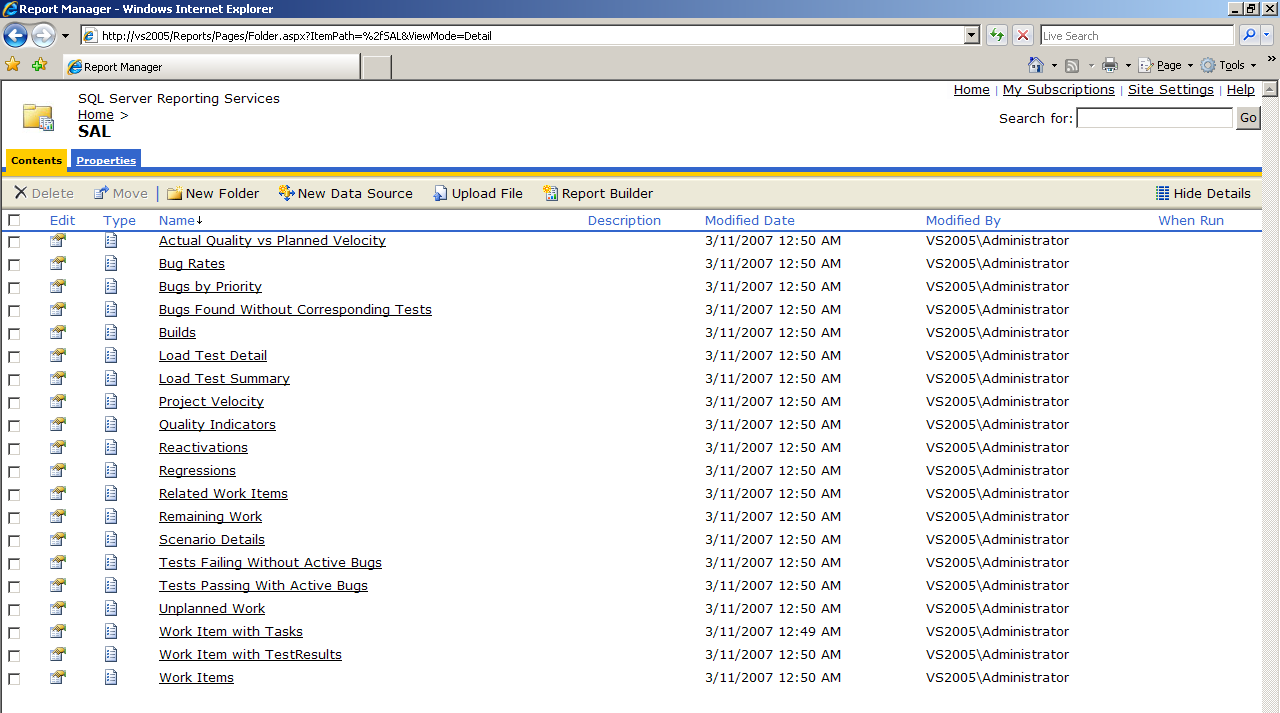Open Tests Passing With Active Bugs report
This screenshot has height=713, width=1280.
[263, 585]
